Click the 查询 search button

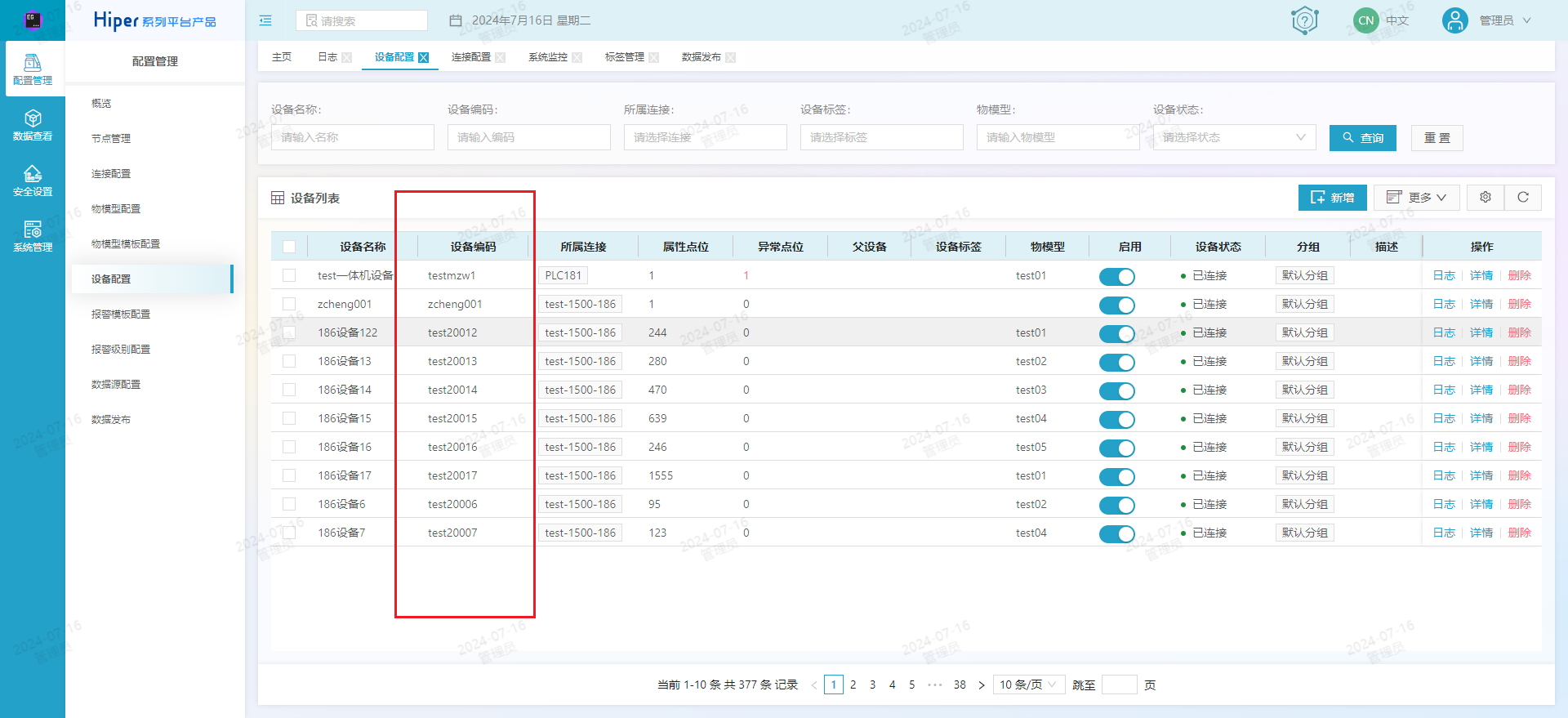point(1363,138)
